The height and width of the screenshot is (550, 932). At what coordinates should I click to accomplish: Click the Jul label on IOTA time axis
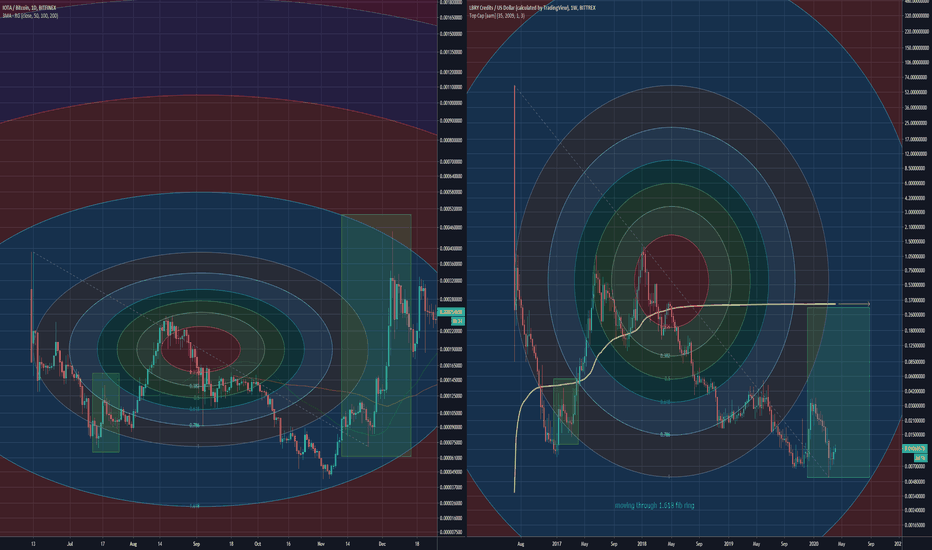(x=70, y=543)
